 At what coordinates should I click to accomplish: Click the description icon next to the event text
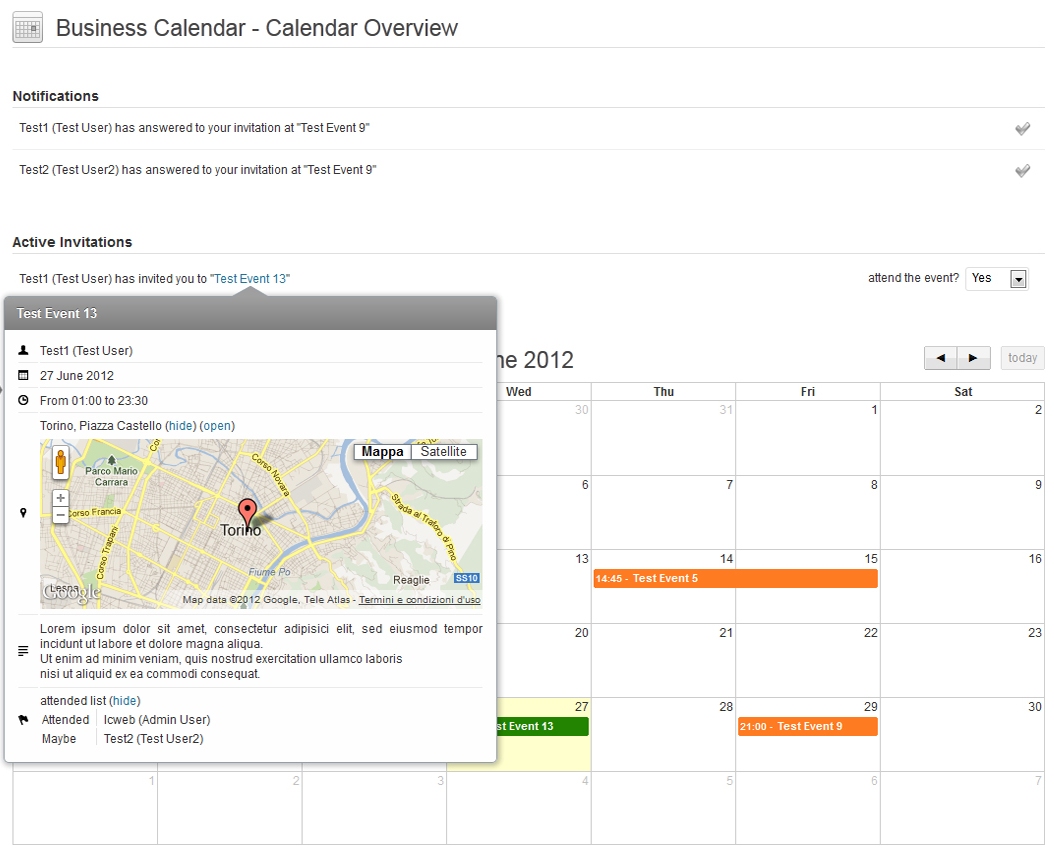pos(21,650)
